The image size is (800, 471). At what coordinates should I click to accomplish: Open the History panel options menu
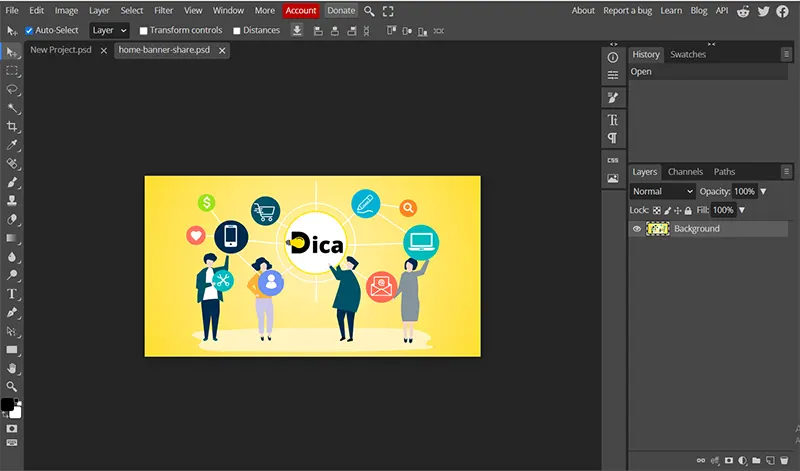point(786,54)
